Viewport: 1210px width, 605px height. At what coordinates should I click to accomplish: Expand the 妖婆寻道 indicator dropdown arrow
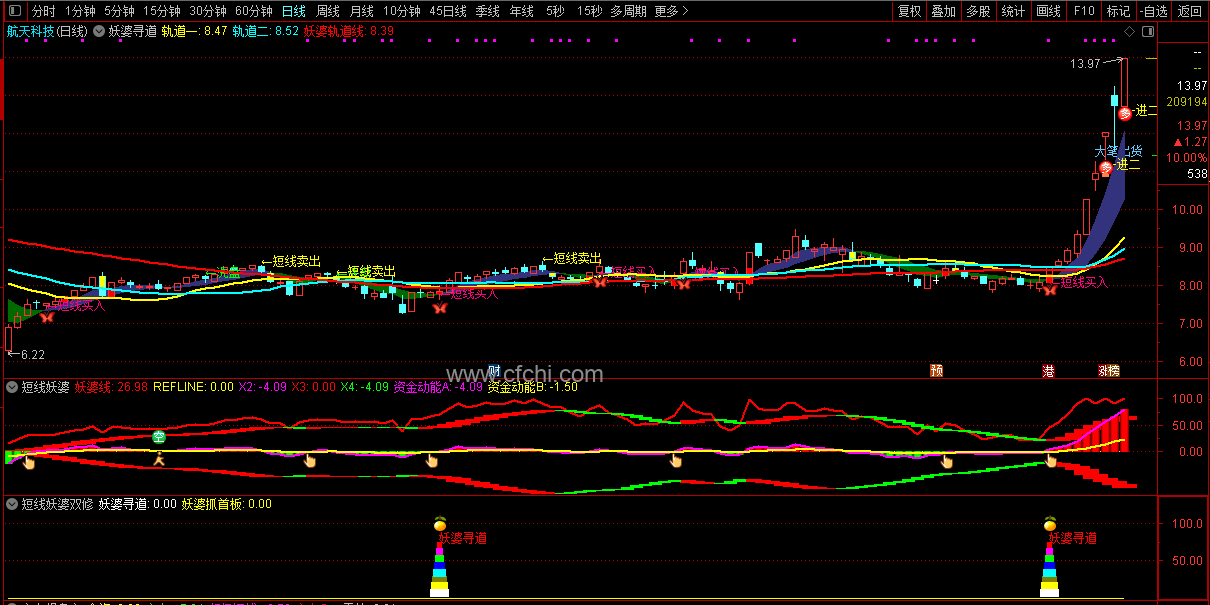99,31
